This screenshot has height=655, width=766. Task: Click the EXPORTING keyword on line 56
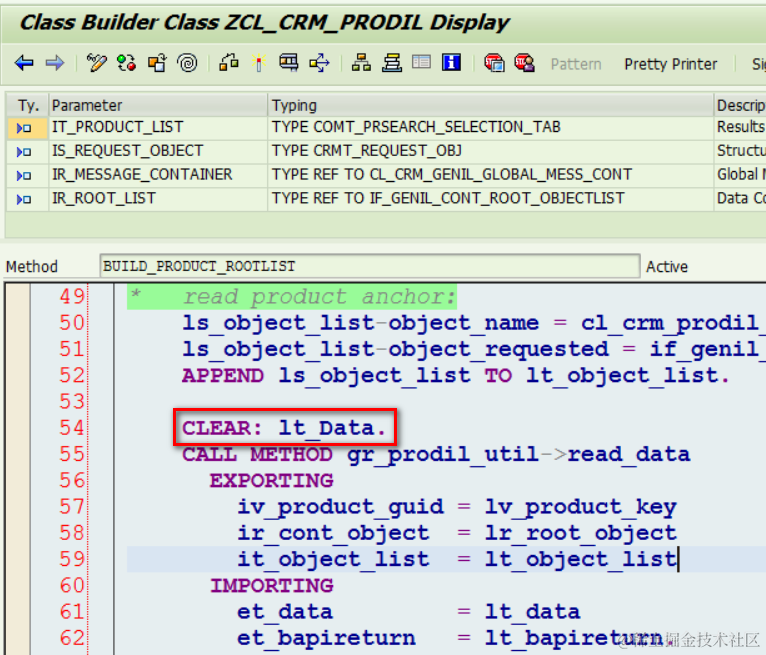coord(272,481)
